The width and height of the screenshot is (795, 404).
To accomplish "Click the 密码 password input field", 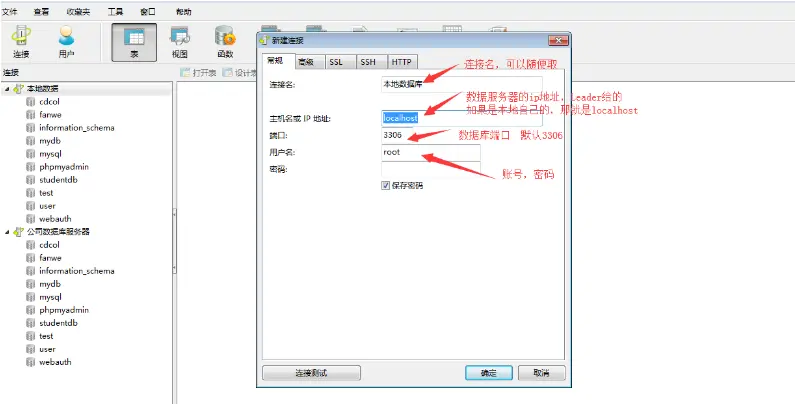I will click(x=430, y=169).
